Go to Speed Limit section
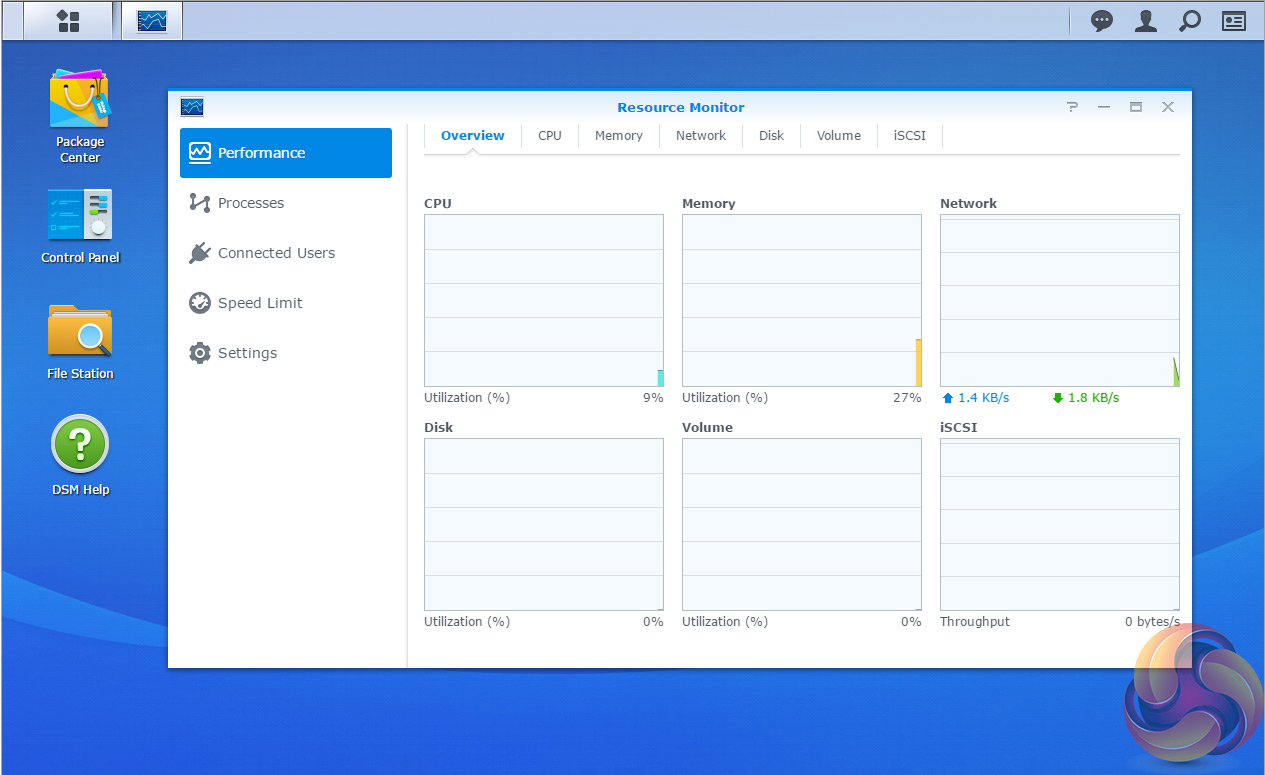The image size is (1265, 775). click(x=260, y=303)
